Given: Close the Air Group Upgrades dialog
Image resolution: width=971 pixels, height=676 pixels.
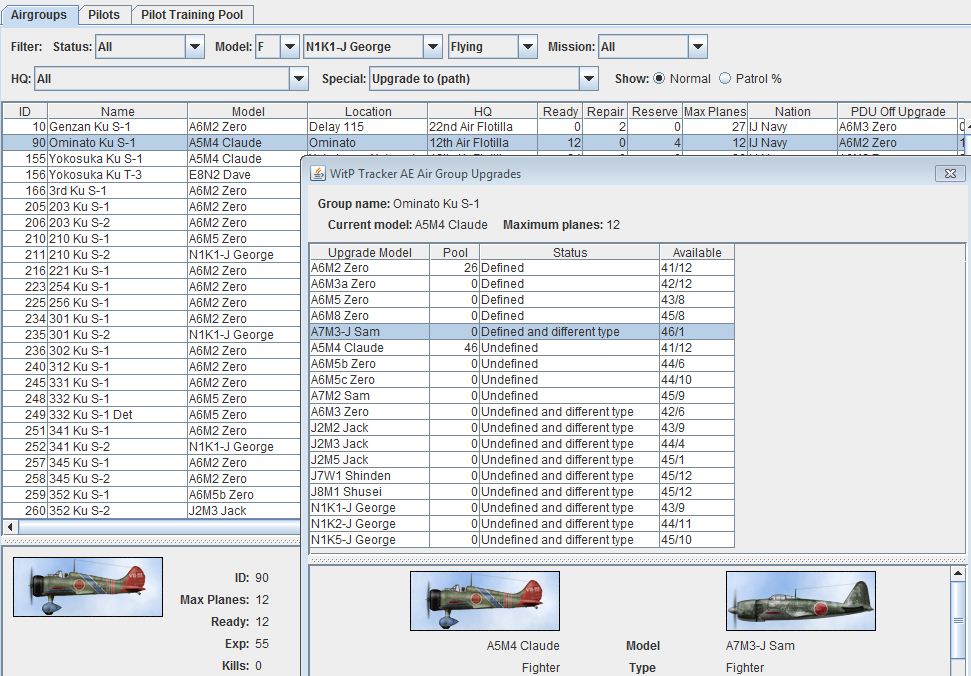Looking at the screenshot, I should (x=948, y=173).
